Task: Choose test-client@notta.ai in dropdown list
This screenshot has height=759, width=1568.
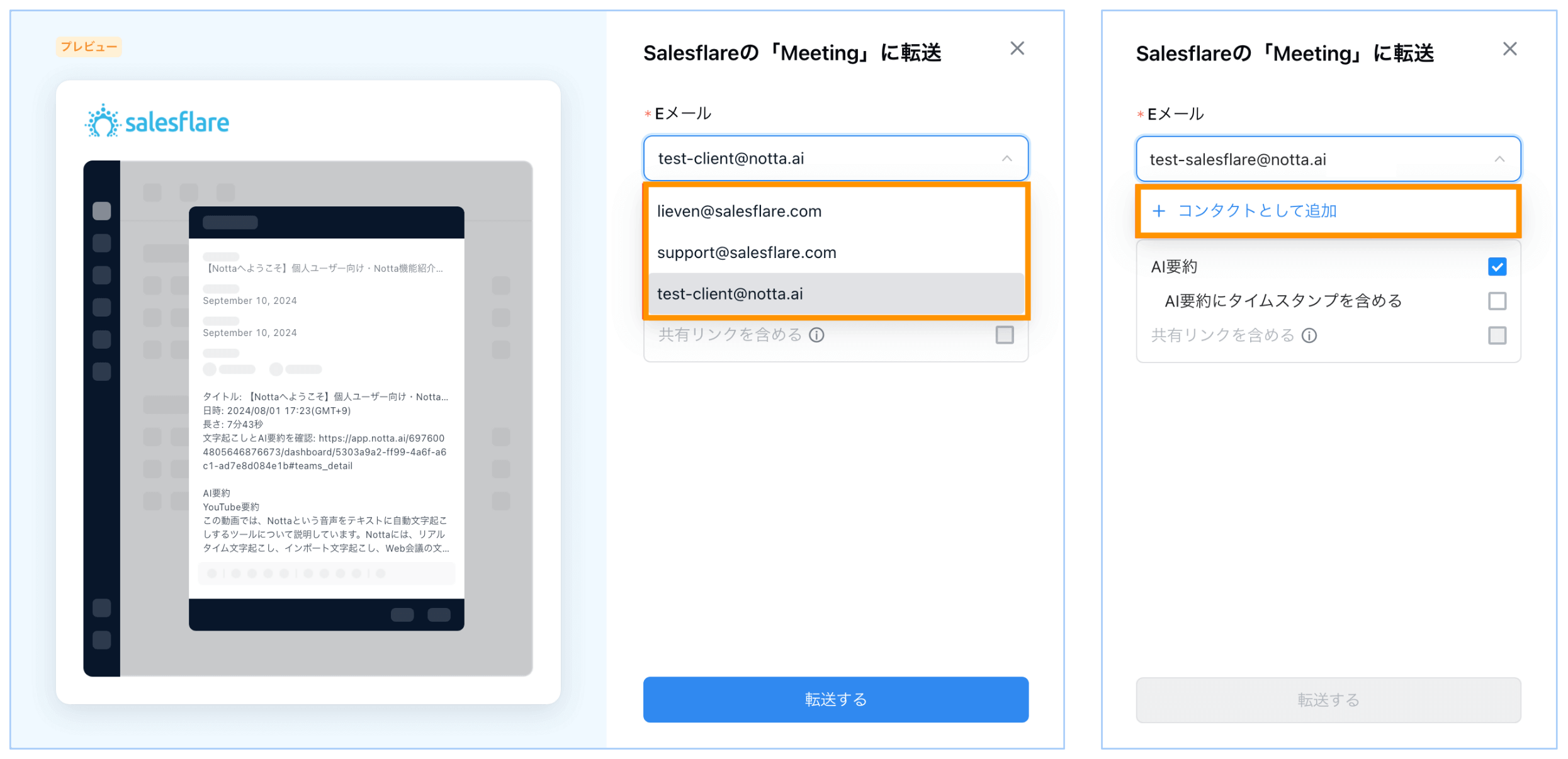Action: (836, 294)
